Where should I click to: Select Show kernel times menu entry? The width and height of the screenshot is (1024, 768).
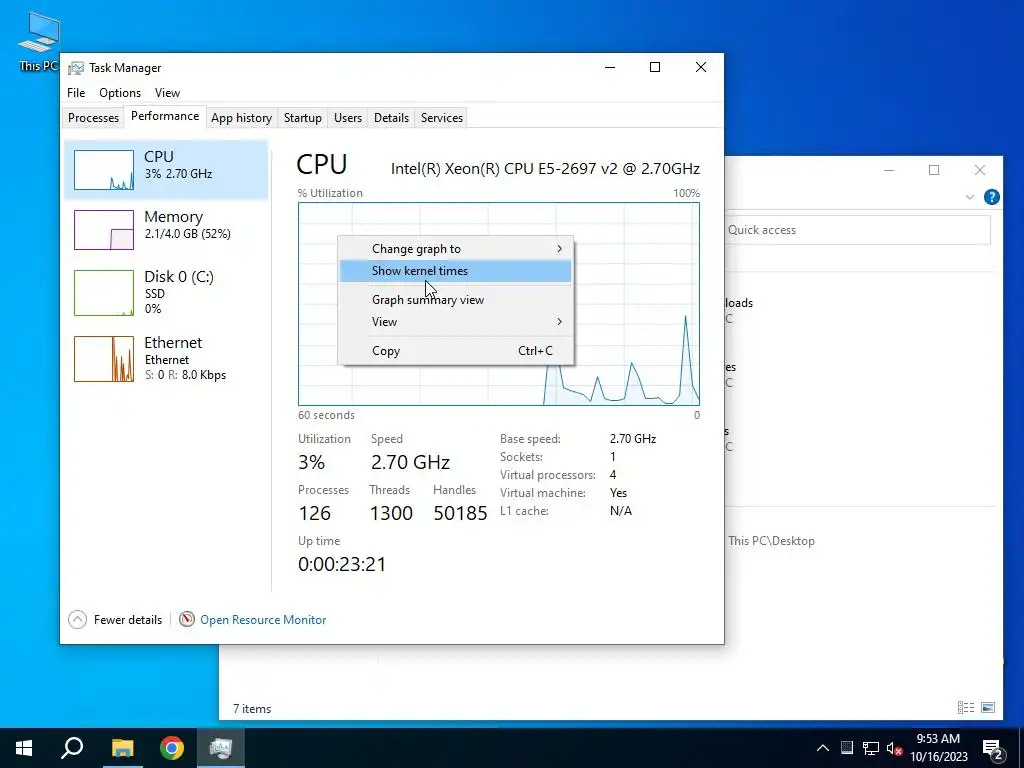click(x=455, y=271)
